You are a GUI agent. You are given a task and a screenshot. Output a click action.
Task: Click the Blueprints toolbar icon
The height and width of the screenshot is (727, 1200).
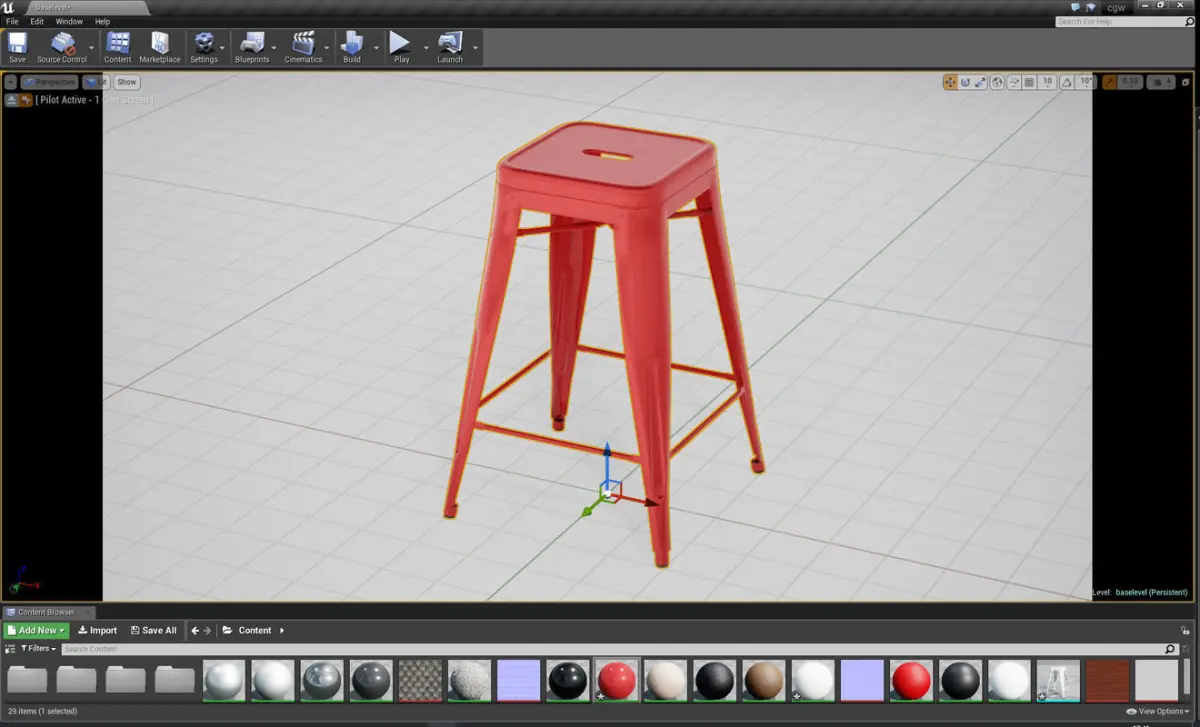pos(252,47)
